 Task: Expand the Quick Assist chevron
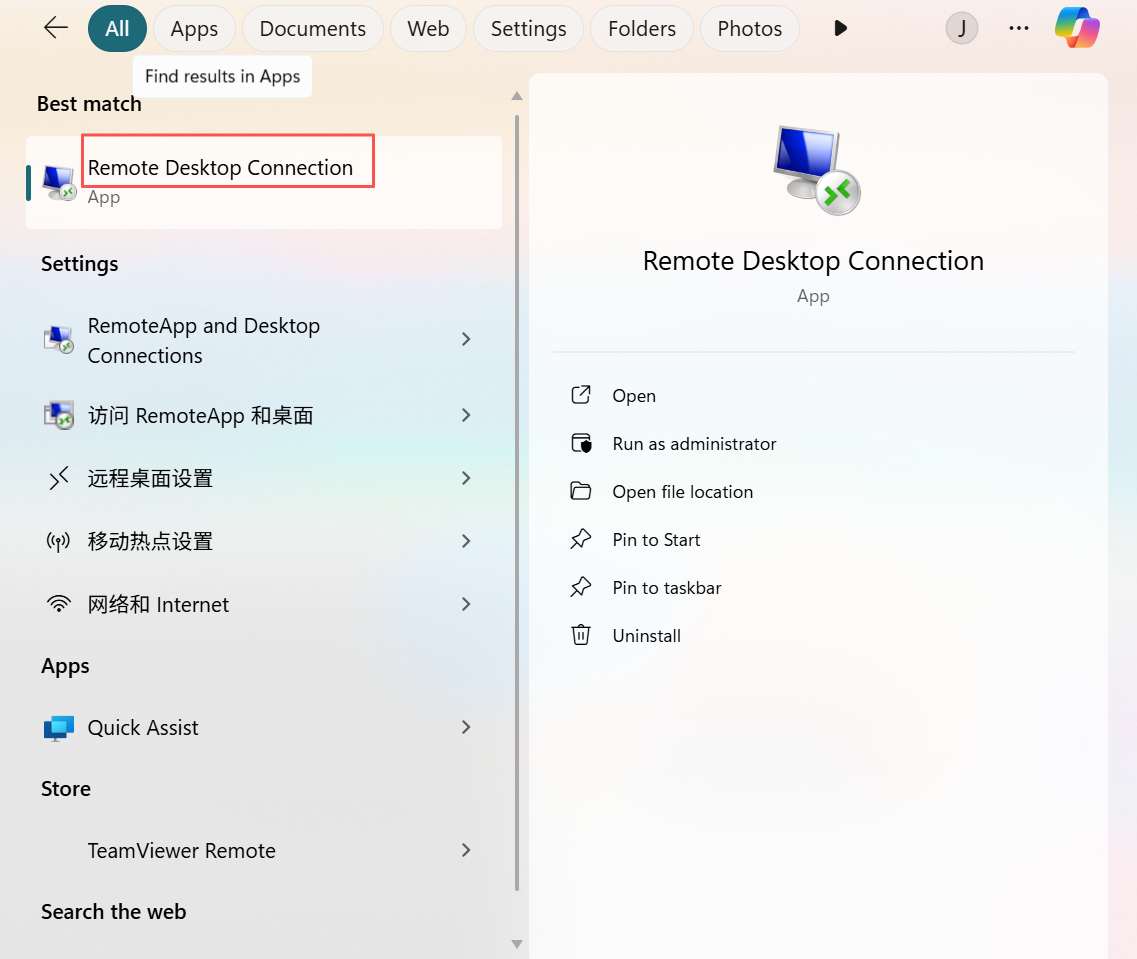click(466, 727)
